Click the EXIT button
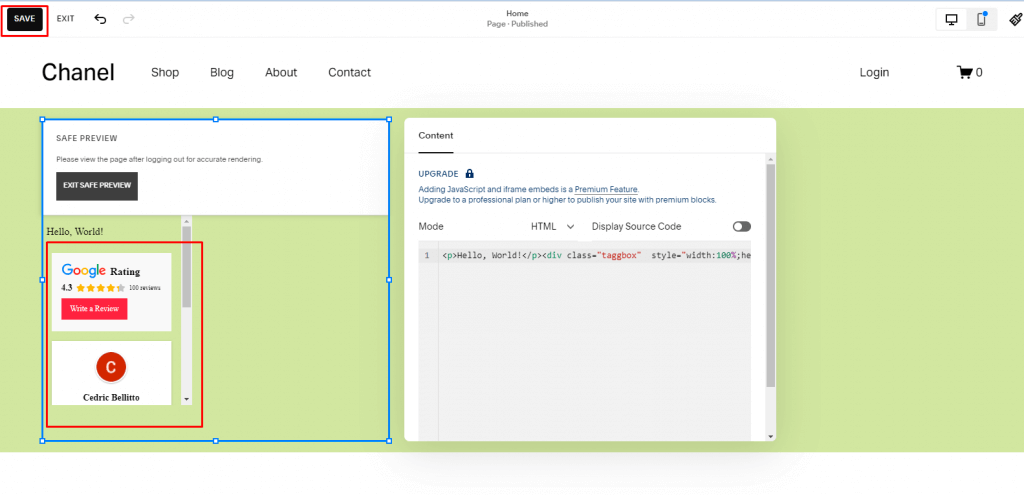Image resolution: width=1024 pixels, height=495 pixels. click(x=65, y=19)
